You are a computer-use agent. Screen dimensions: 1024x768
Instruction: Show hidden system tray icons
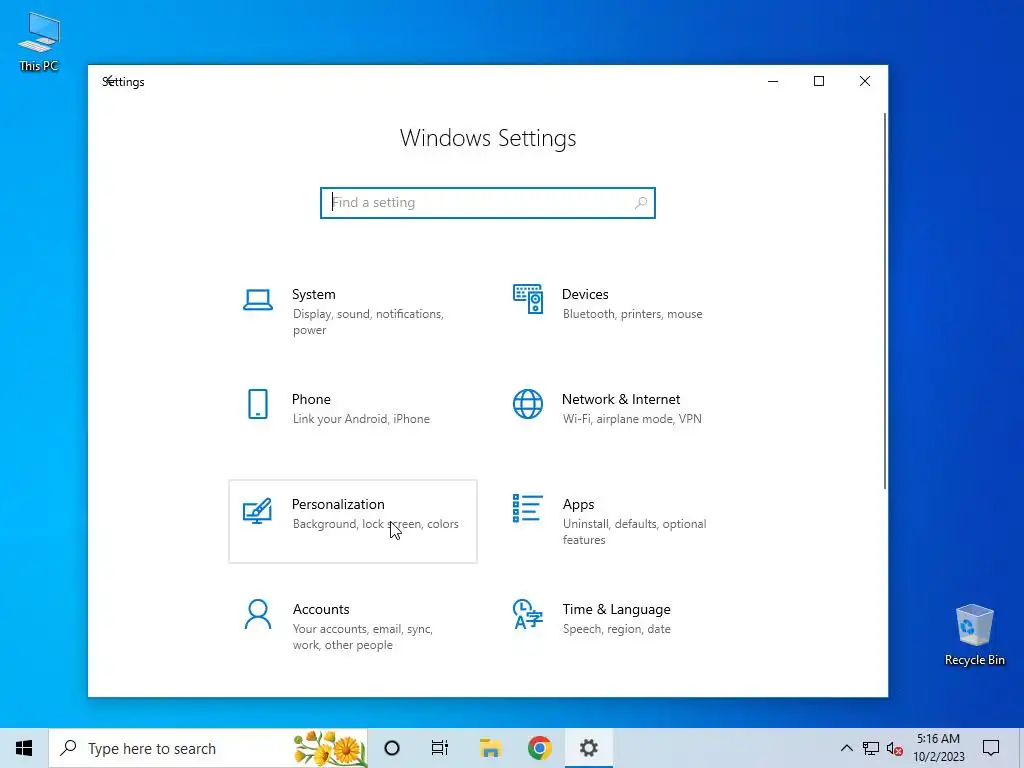pyautogui.click(x=846, y=748)
